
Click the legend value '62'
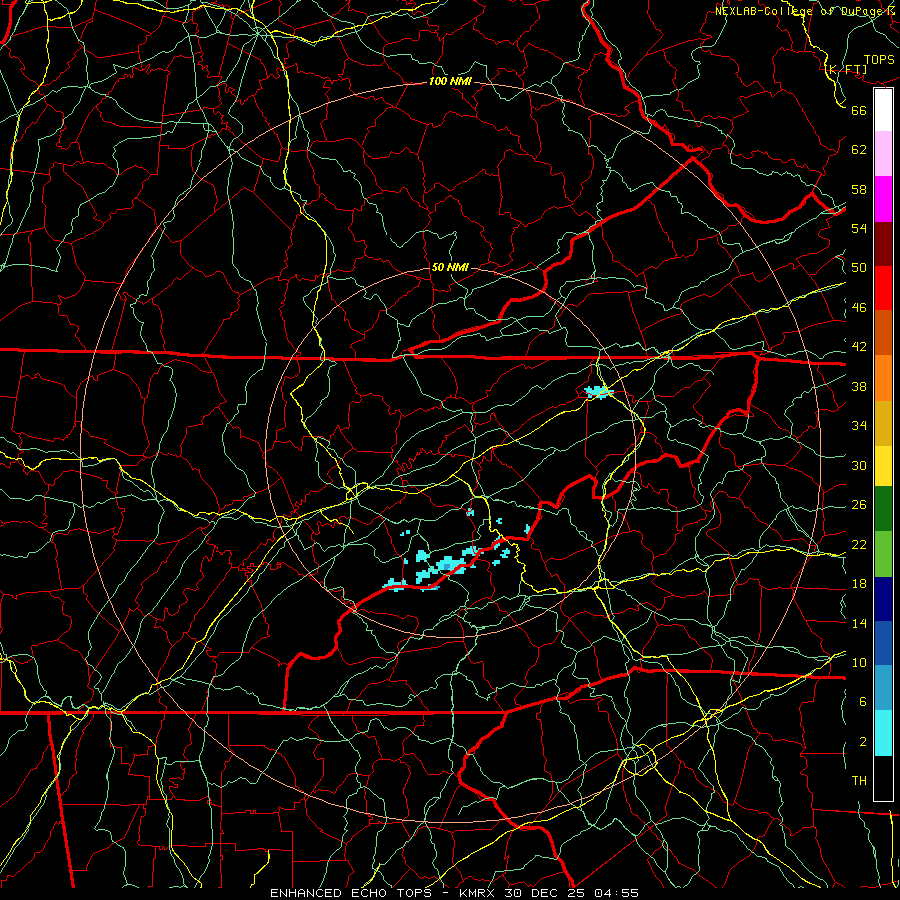coord(859,150)
